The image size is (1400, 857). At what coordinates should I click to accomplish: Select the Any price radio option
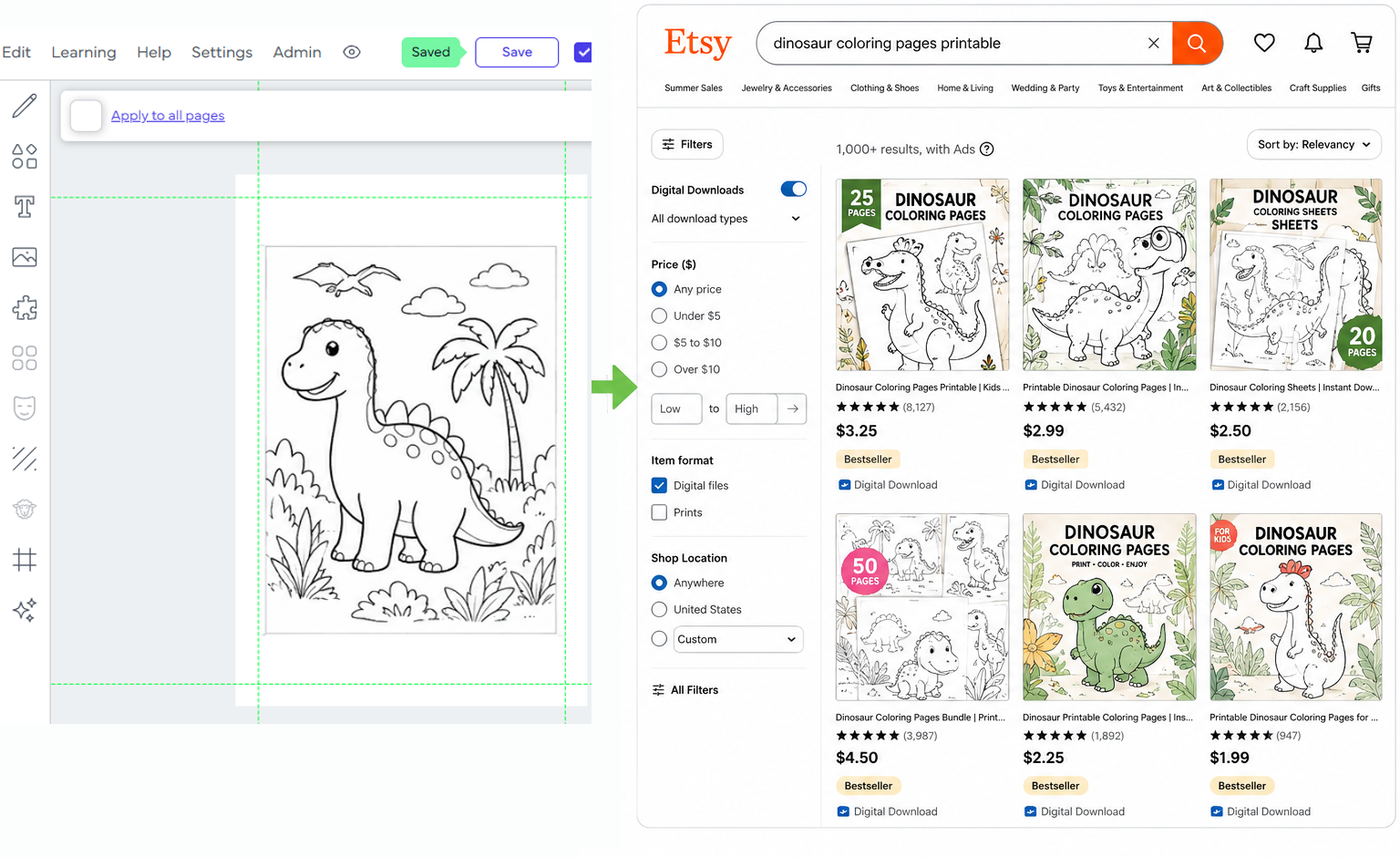point(659,289)
